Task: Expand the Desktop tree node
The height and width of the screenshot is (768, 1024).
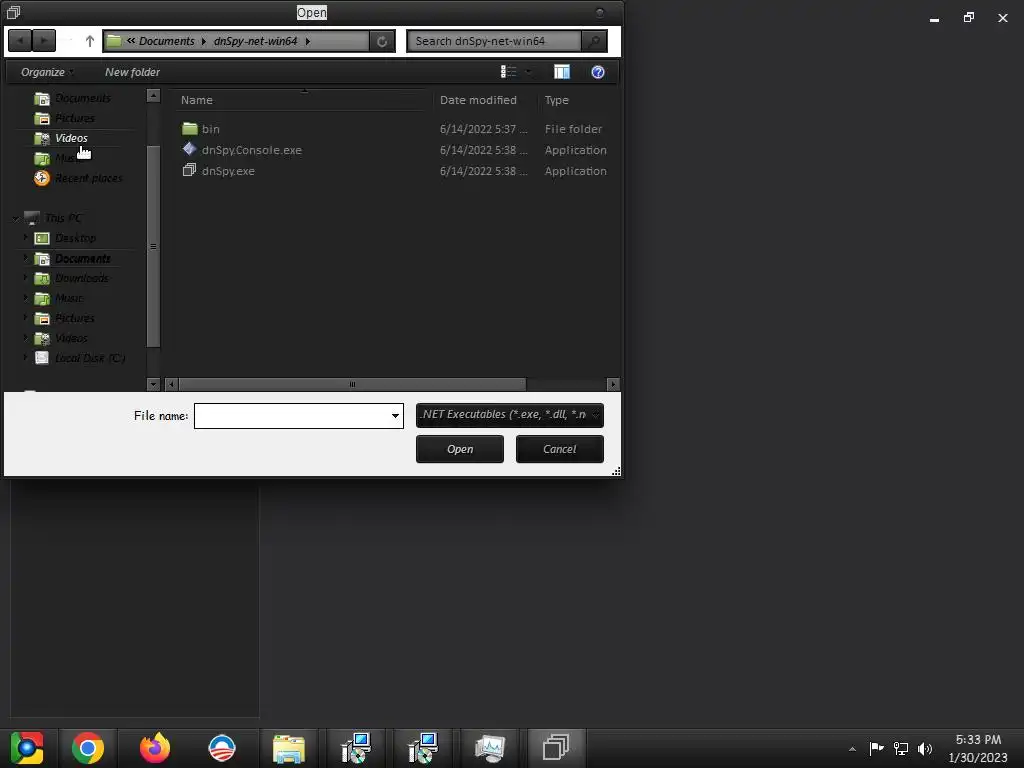Action: pyautogui.click(x=25, y=238)
